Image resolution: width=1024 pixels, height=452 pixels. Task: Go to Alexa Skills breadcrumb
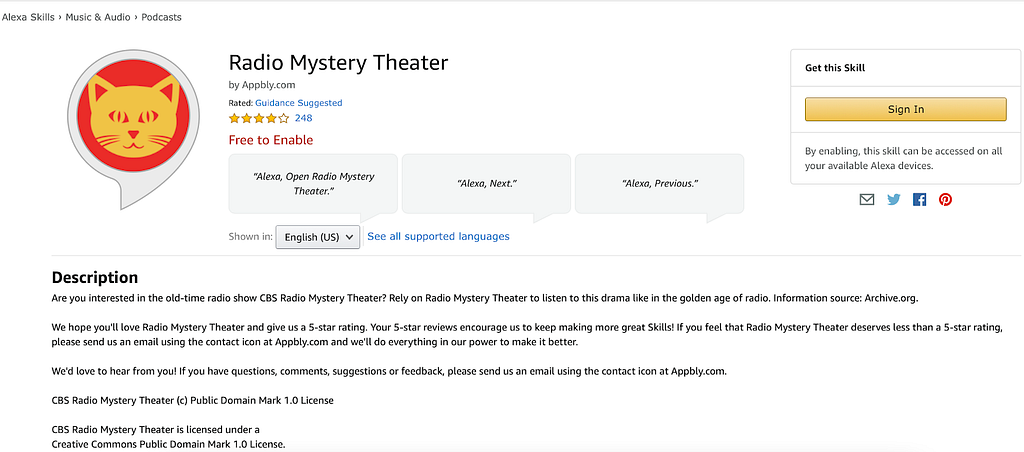[28, 18]
